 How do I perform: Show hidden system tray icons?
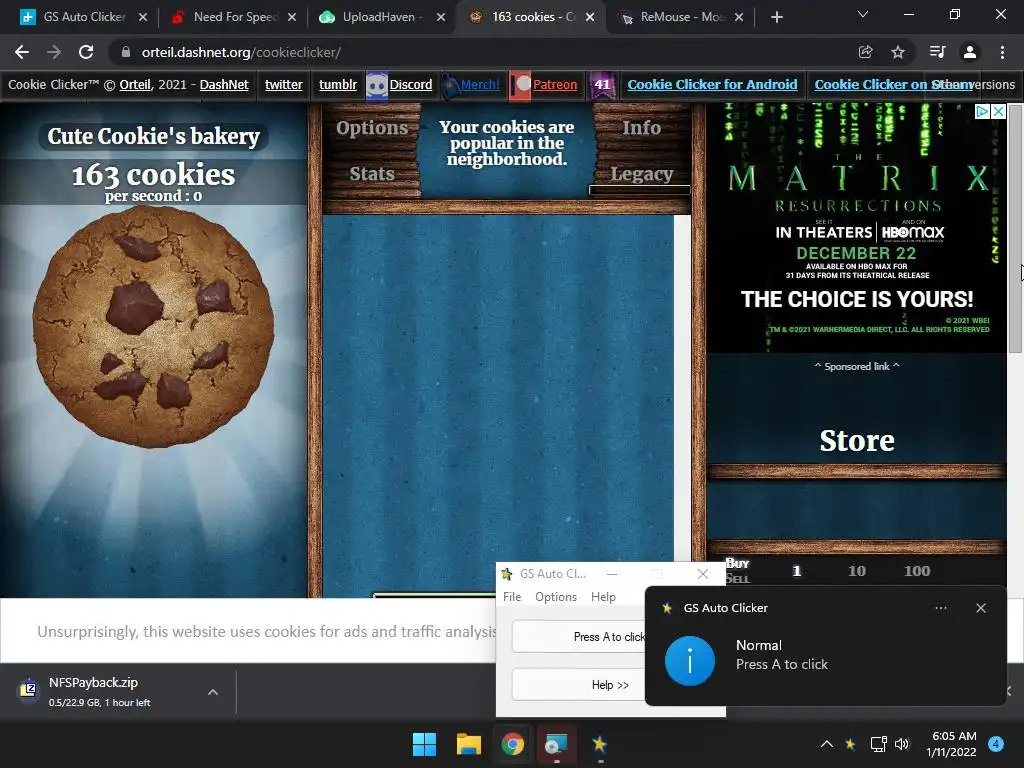pyautogui.click(x=826, y=744)
